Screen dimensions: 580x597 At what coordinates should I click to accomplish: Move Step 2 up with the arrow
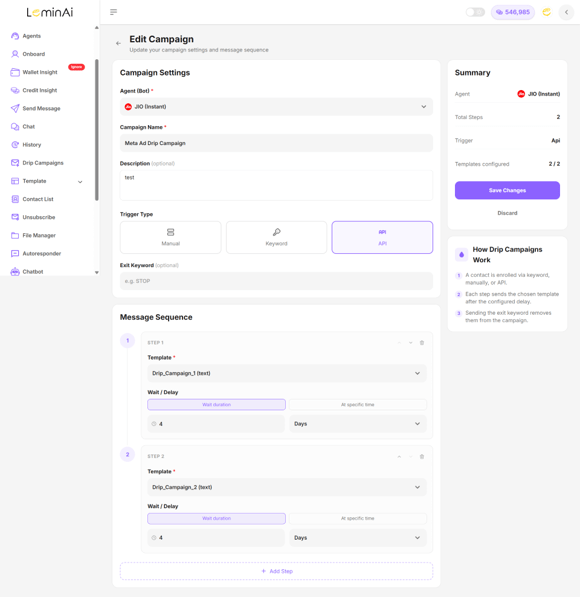coord(399,457)
